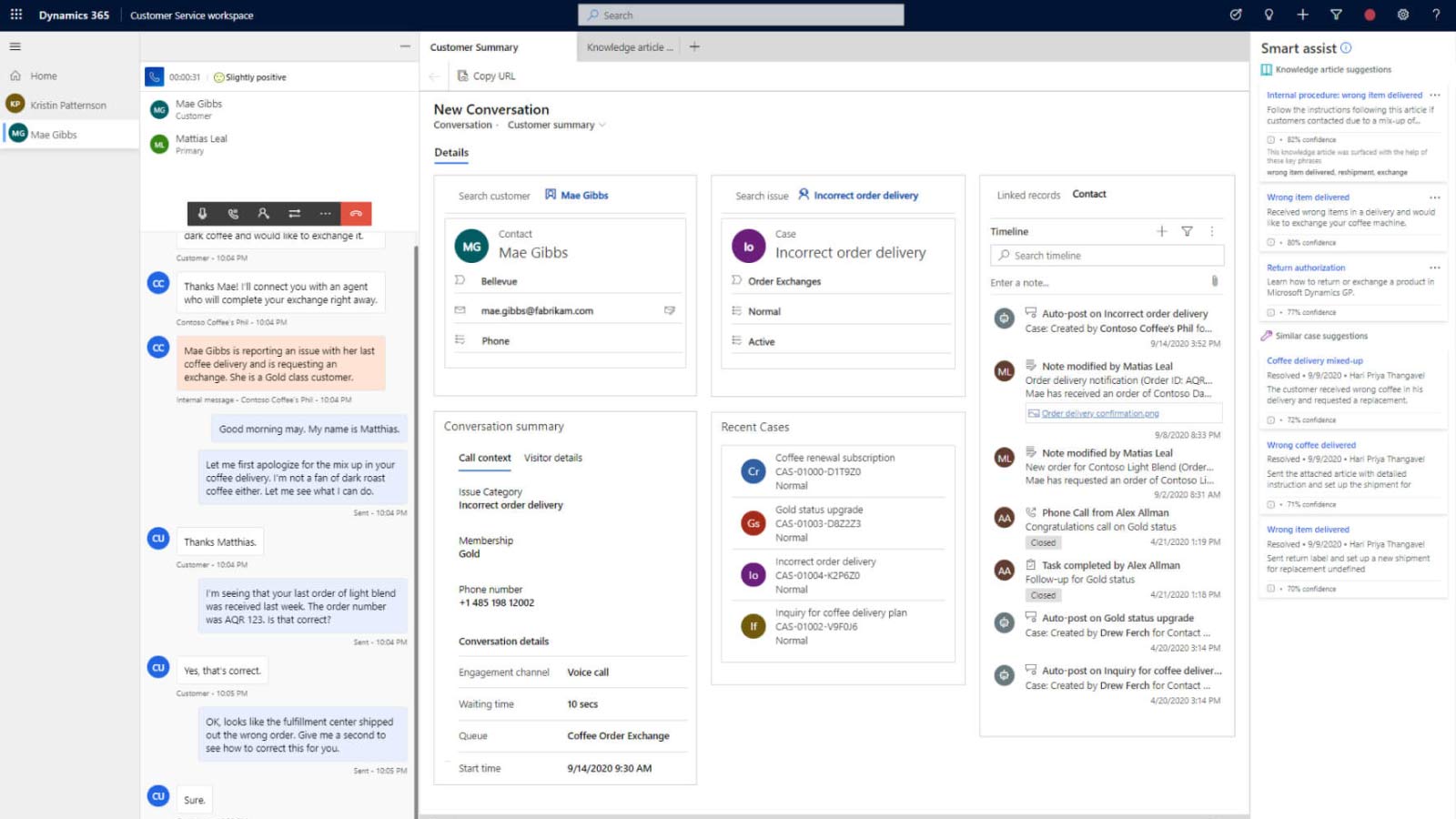Open Coffee delivery mixed-up similar case

[1315, 360]
